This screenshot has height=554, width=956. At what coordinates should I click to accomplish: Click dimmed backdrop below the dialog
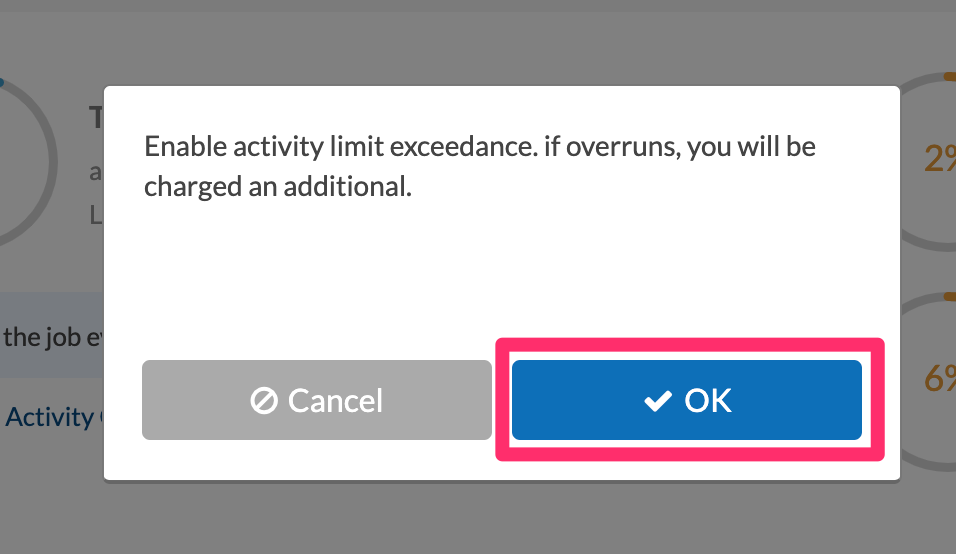click(478, 518)
